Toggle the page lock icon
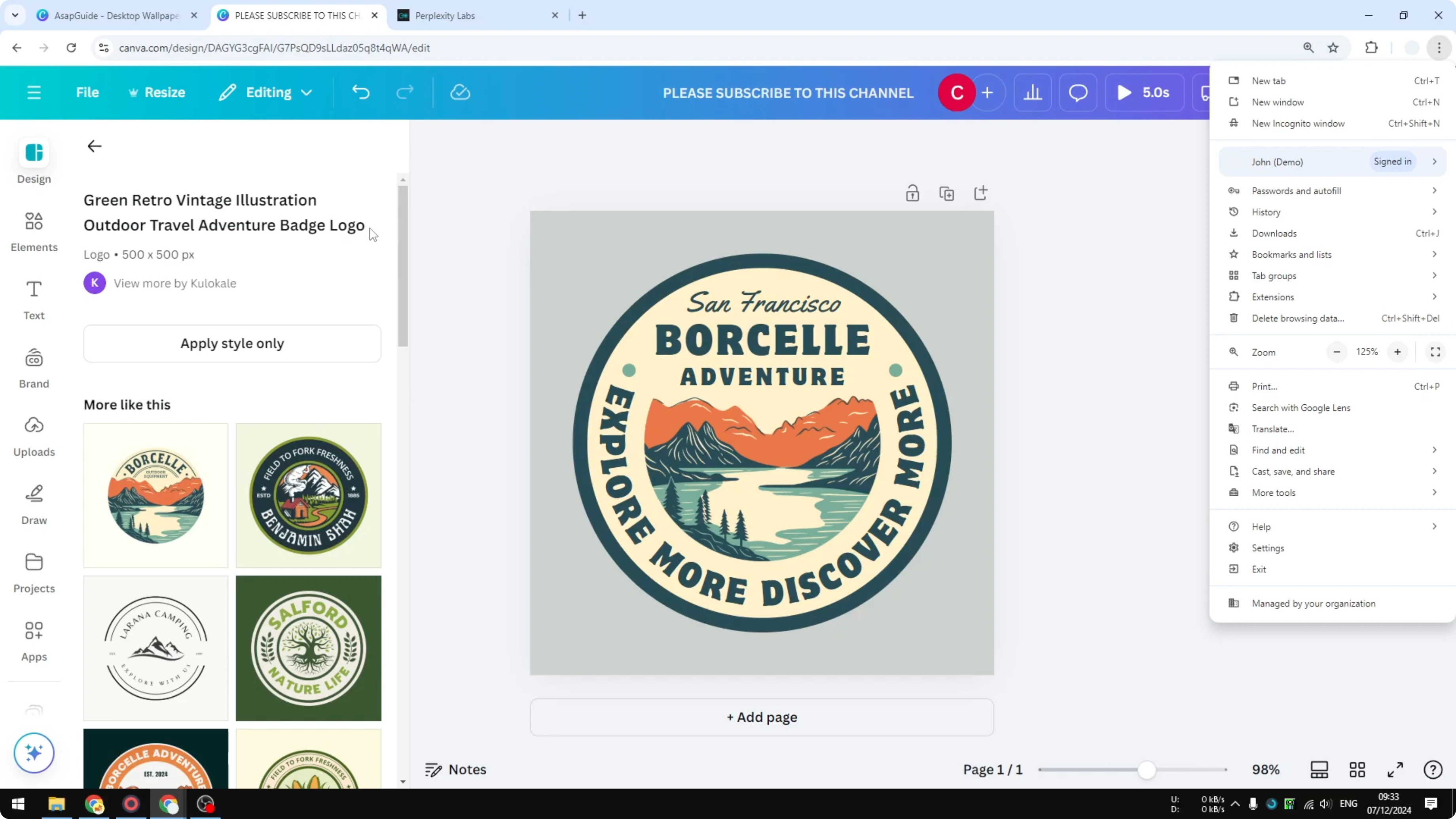Screen dimensions: 1456x819 (912, 193)
